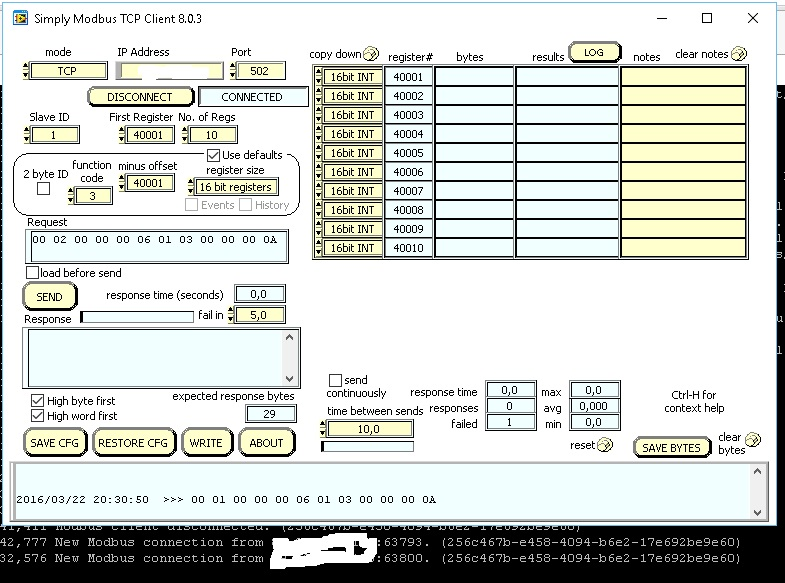Image resolution: width=785 pixels, height=583 pixels.
Task: Open the register size 16 bit registers selector
Action: [235, 187]
